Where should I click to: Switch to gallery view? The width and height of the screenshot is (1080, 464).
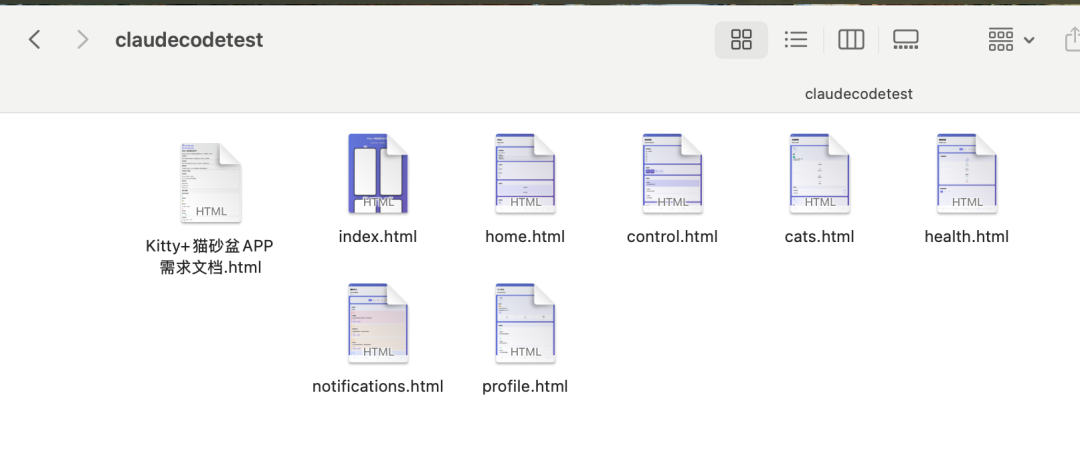coord(905,39)
